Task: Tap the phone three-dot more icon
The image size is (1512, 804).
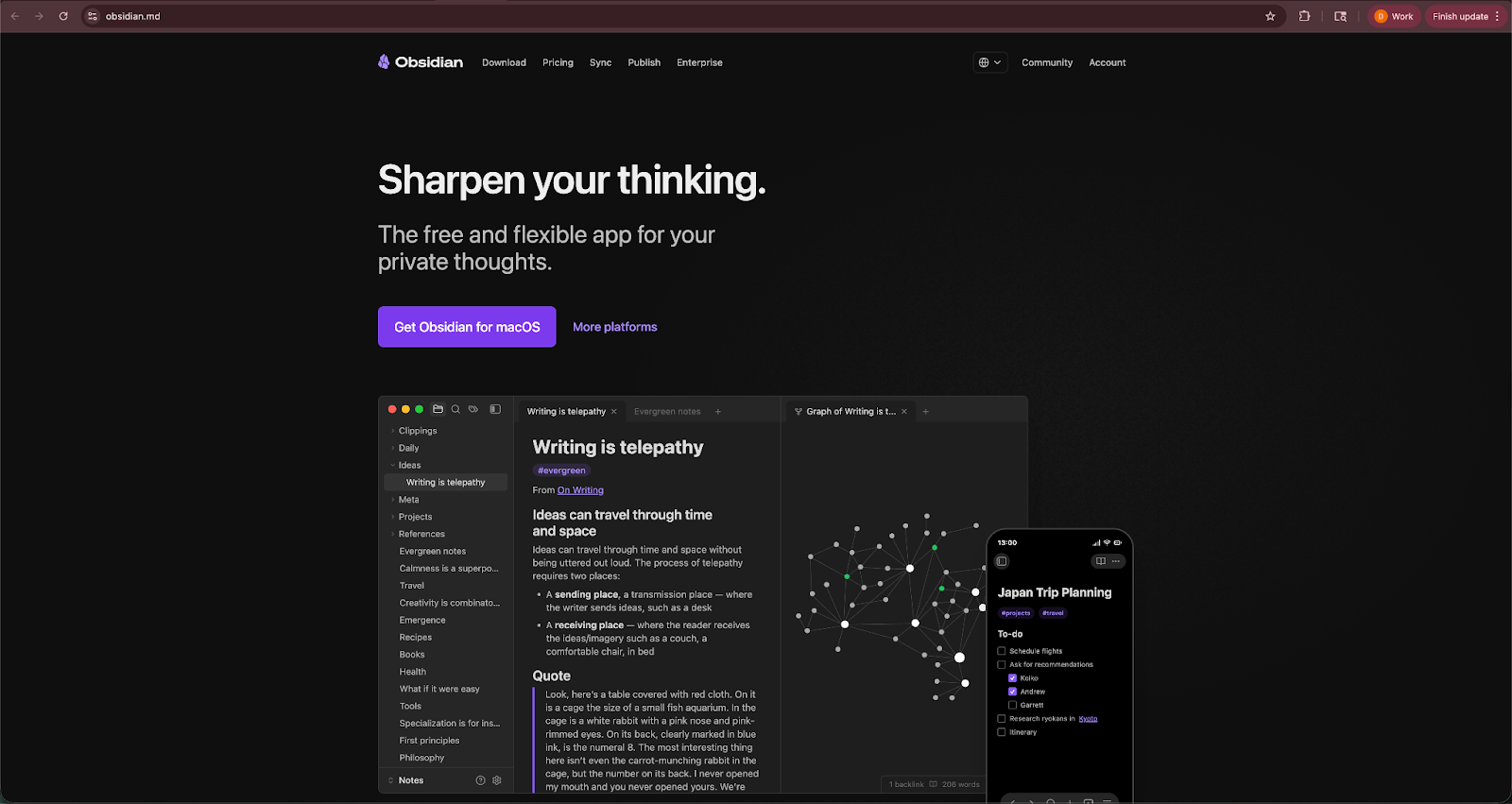Action: point(1116,561)
